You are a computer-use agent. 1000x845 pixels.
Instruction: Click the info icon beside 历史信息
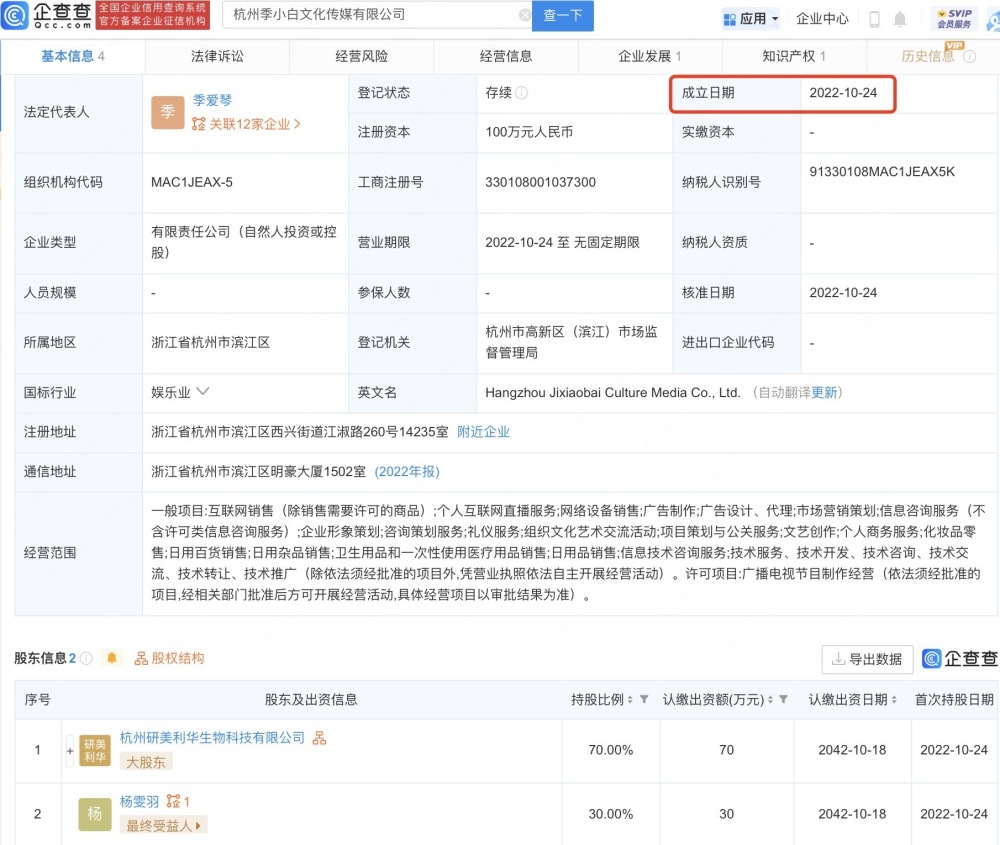[969, 57]
